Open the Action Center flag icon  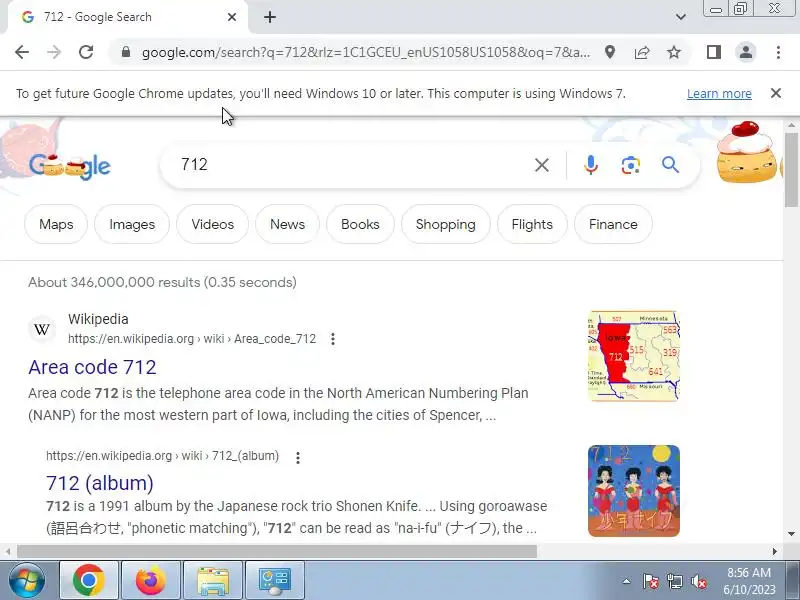(x=651, y=581)
